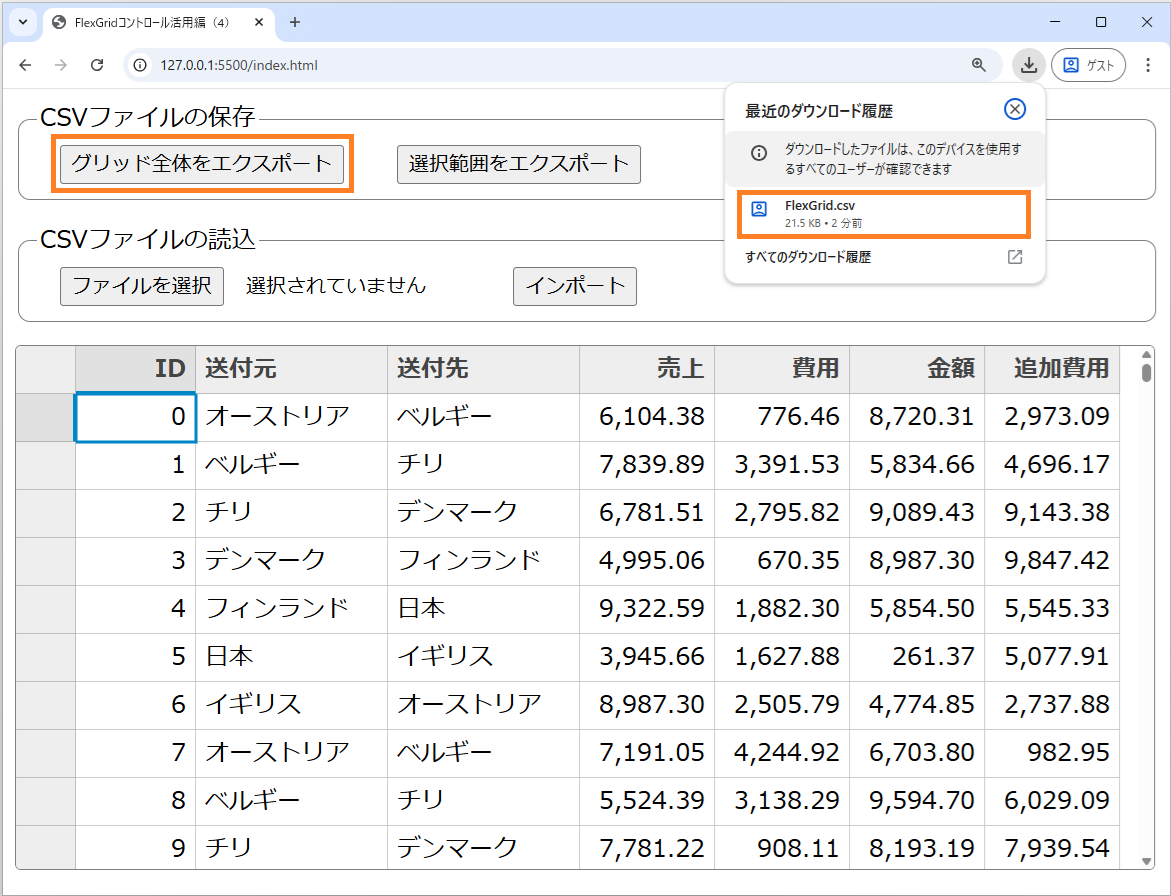Image resolution: width=1171 pixels, height=896 pixels.
Task: Select the 4,696.17 cell
Action: coord(1052,464)
